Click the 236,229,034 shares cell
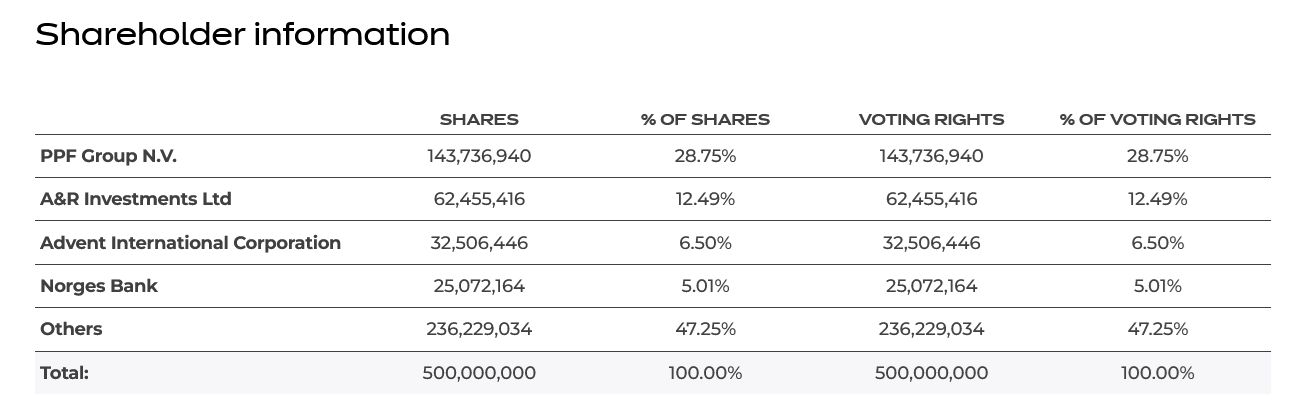The image size is (1303, 409). [x=479, y=329]
